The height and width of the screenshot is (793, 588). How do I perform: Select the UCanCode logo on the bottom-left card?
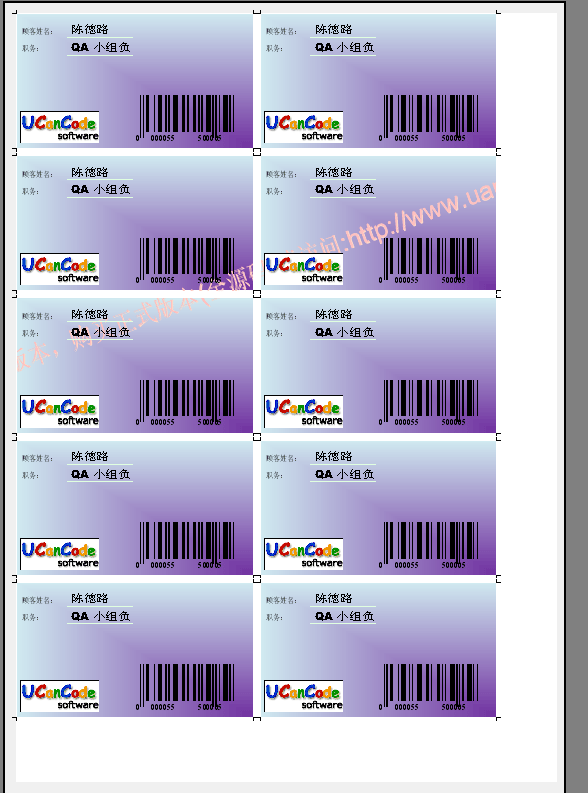pyautogui.click(x=60, y=696)
